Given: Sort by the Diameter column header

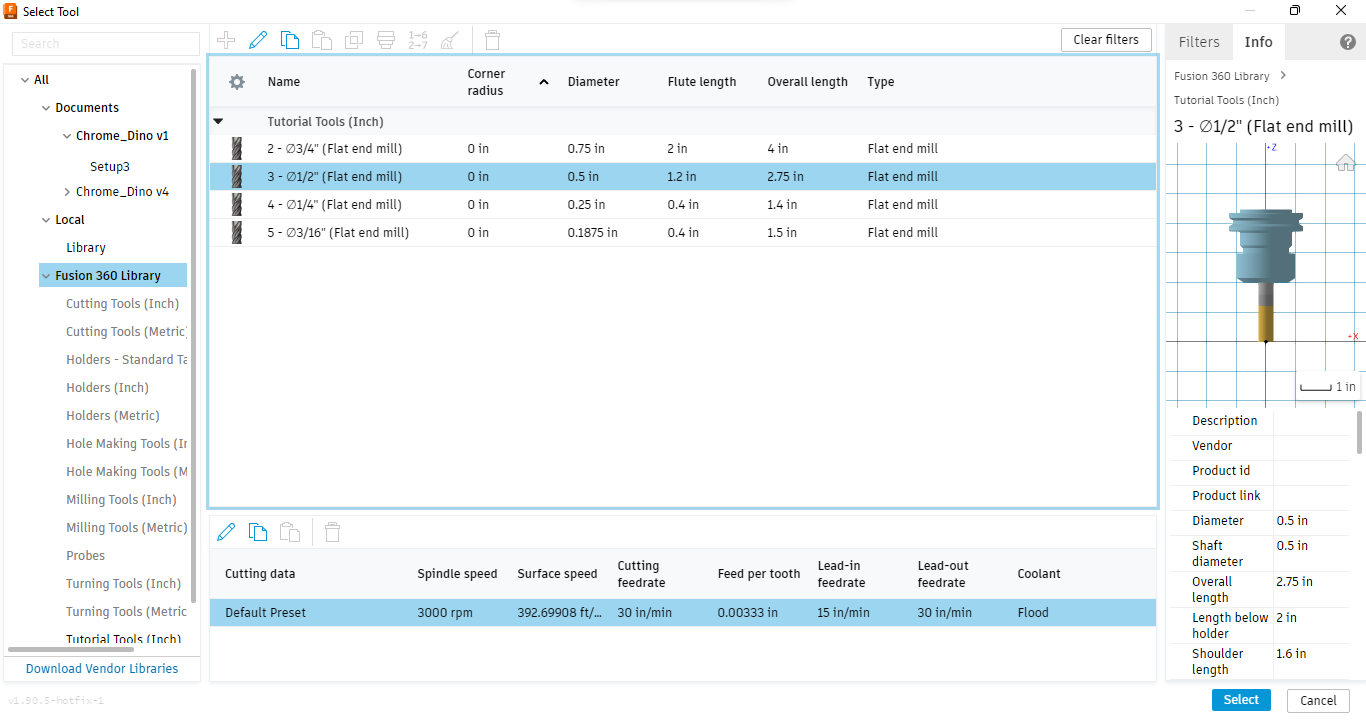Looking at the screenshot, I should (594, 82).
